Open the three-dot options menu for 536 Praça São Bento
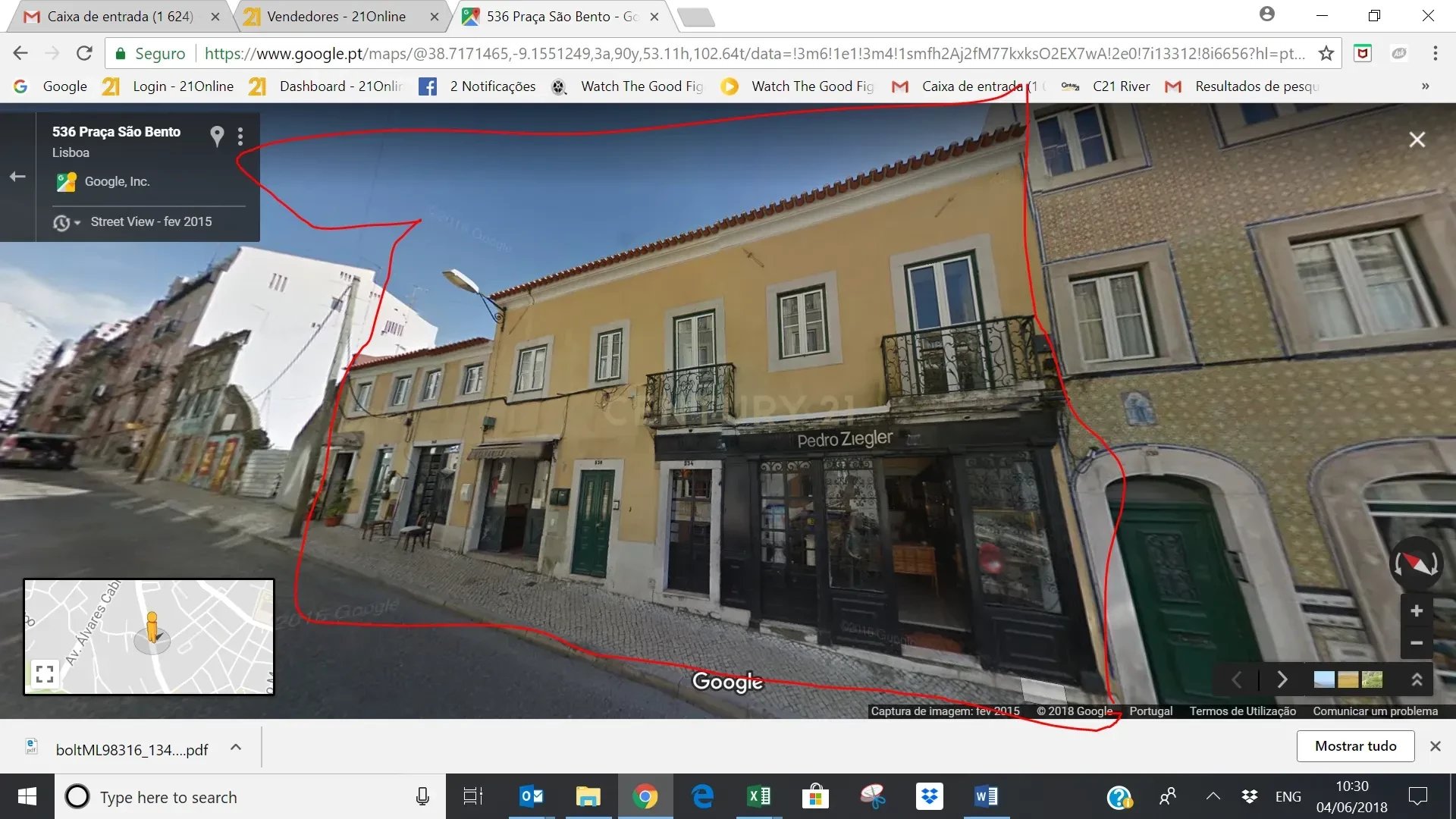Screen dimensions: 1456x819 240,136
